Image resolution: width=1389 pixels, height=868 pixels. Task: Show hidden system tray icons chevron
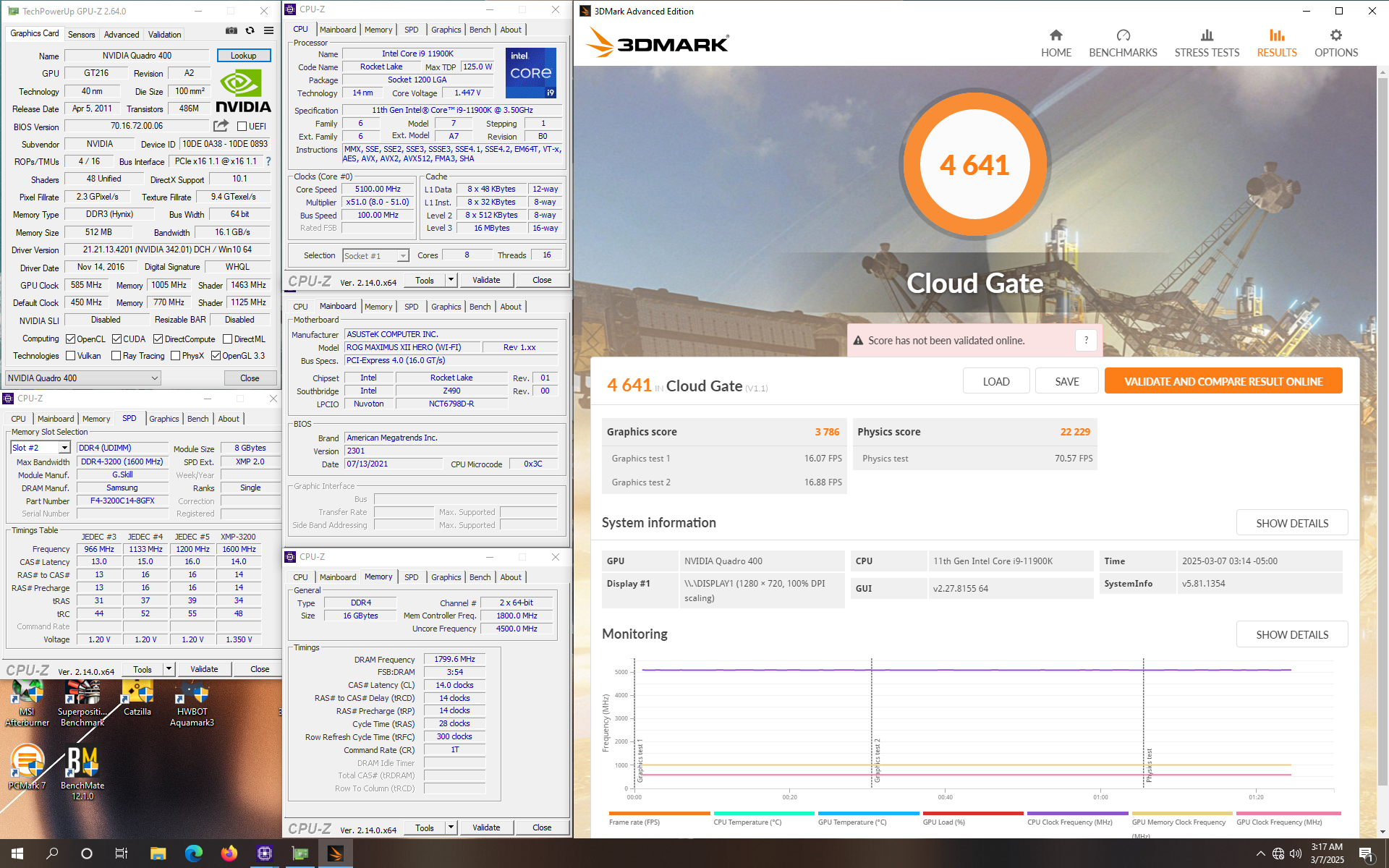(1260, 854)
